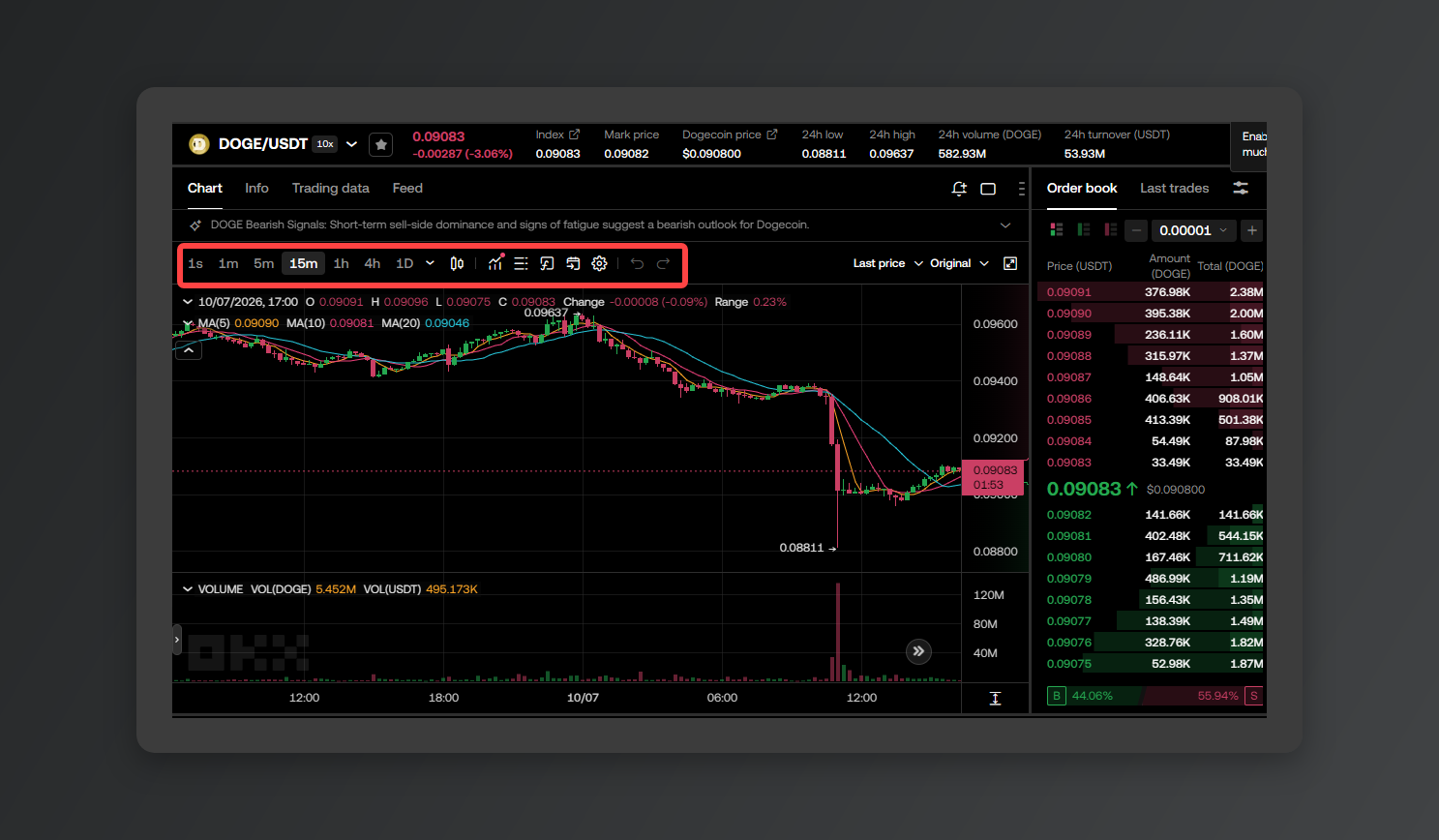1439x840 pixels.
Task: Decrease order book price precision
Action: 1136,230
